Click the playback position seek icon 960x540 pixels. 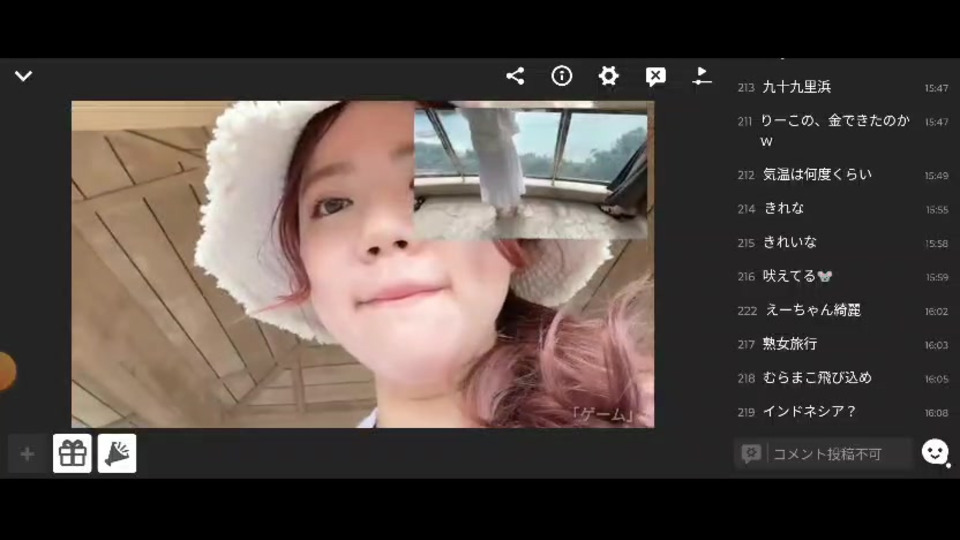tap(702, 76)
